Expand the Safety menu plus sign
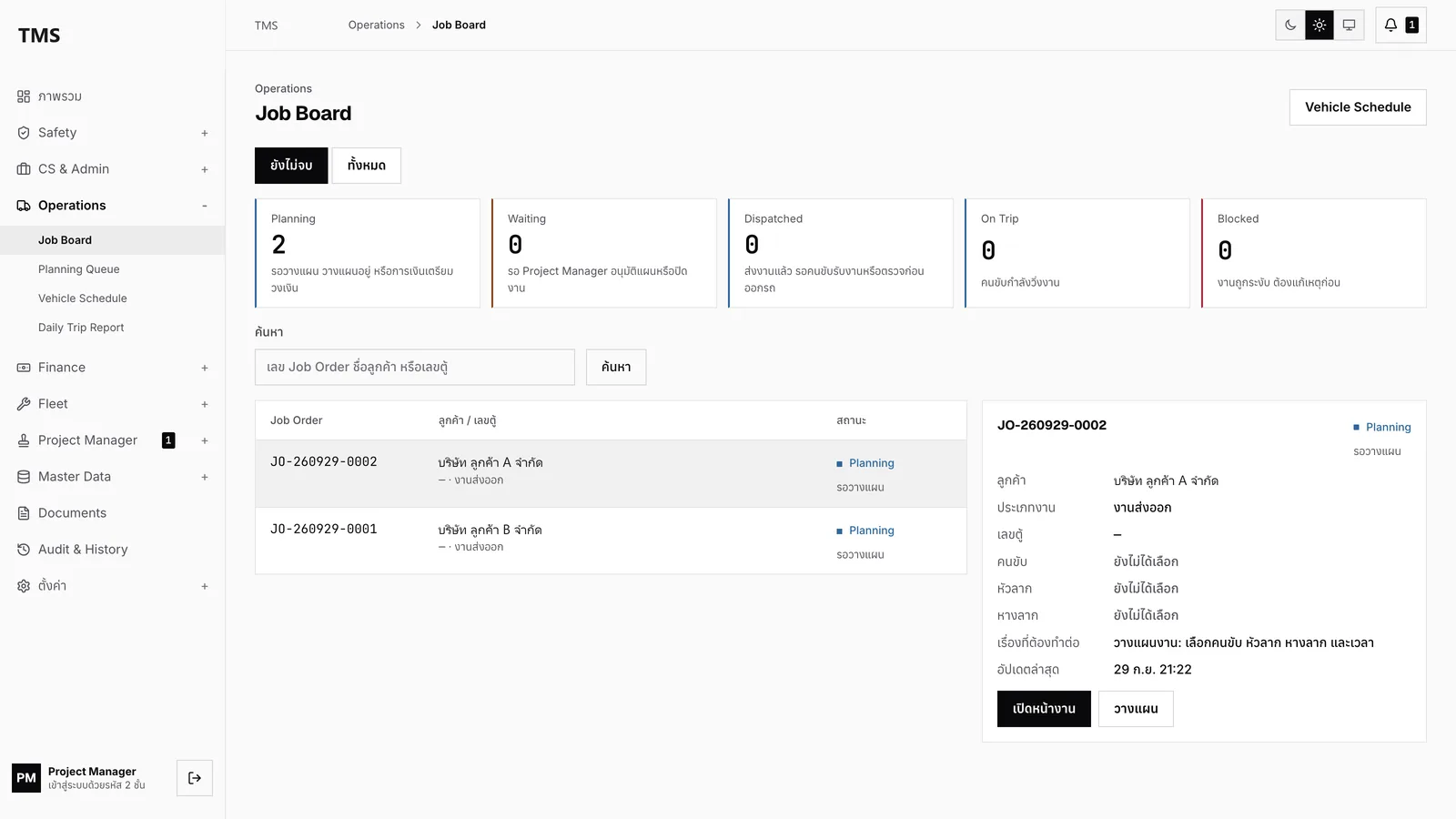The image size is (1456, 819). pos(205,133)
